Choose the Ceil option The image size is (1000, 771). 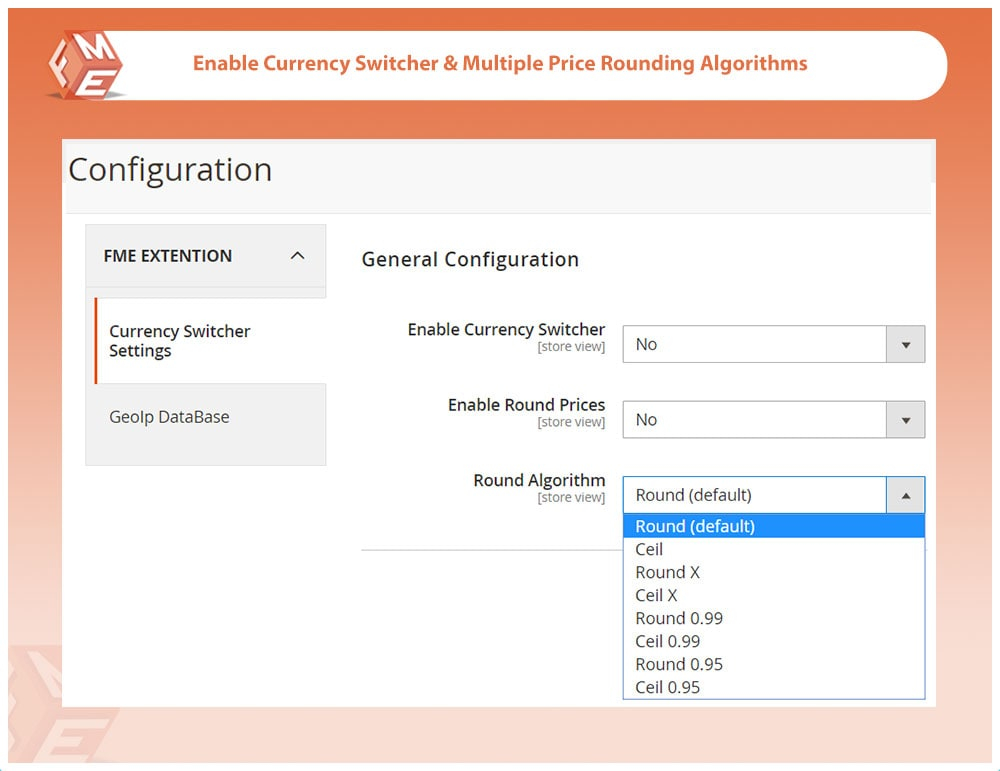[x=650, y=549]
